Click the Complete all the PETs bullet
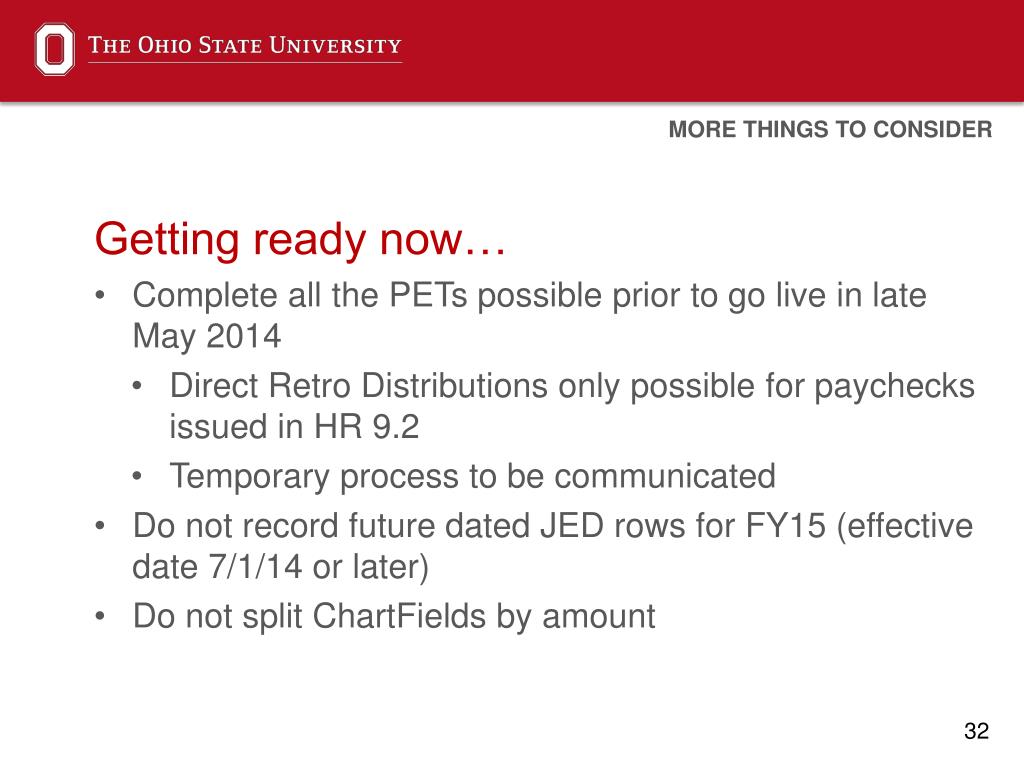Screen dimensions: 1024x768 (530, 315)
